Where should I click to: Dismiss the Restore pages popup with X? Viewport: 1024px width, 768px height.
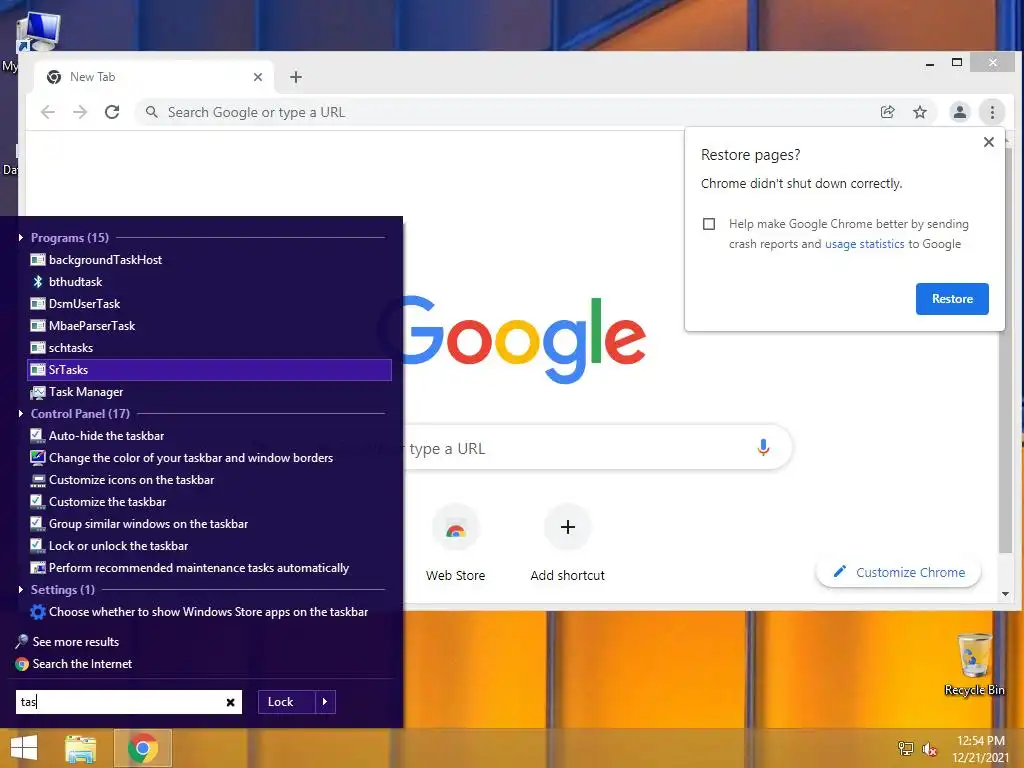pyautogui.click(x=989, y=142)
